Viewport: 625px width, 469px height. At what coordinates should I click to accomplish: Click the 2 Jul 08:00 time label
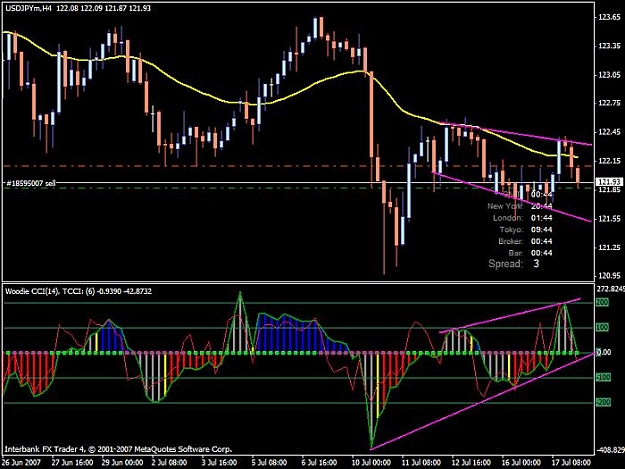coord(169,463)
